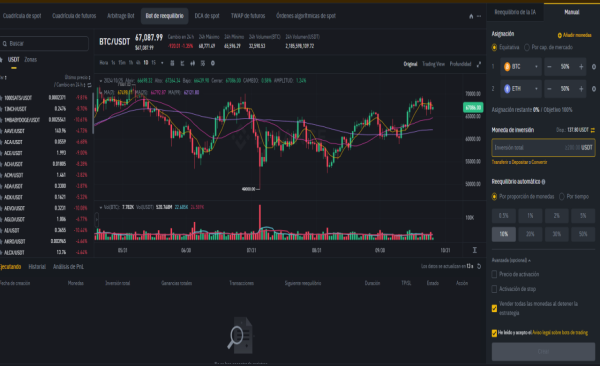Expand the chart left-side panel handle

coord(97,220)
